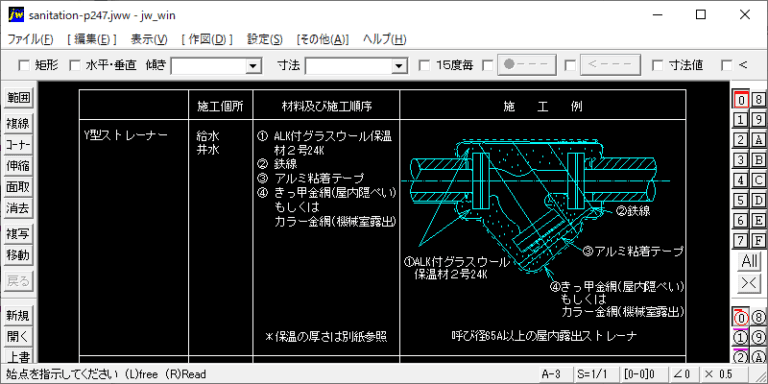Viewport: 768px width, 384px height.
Task: Click the A-3 paper size status button
Action: pos(555,374)
